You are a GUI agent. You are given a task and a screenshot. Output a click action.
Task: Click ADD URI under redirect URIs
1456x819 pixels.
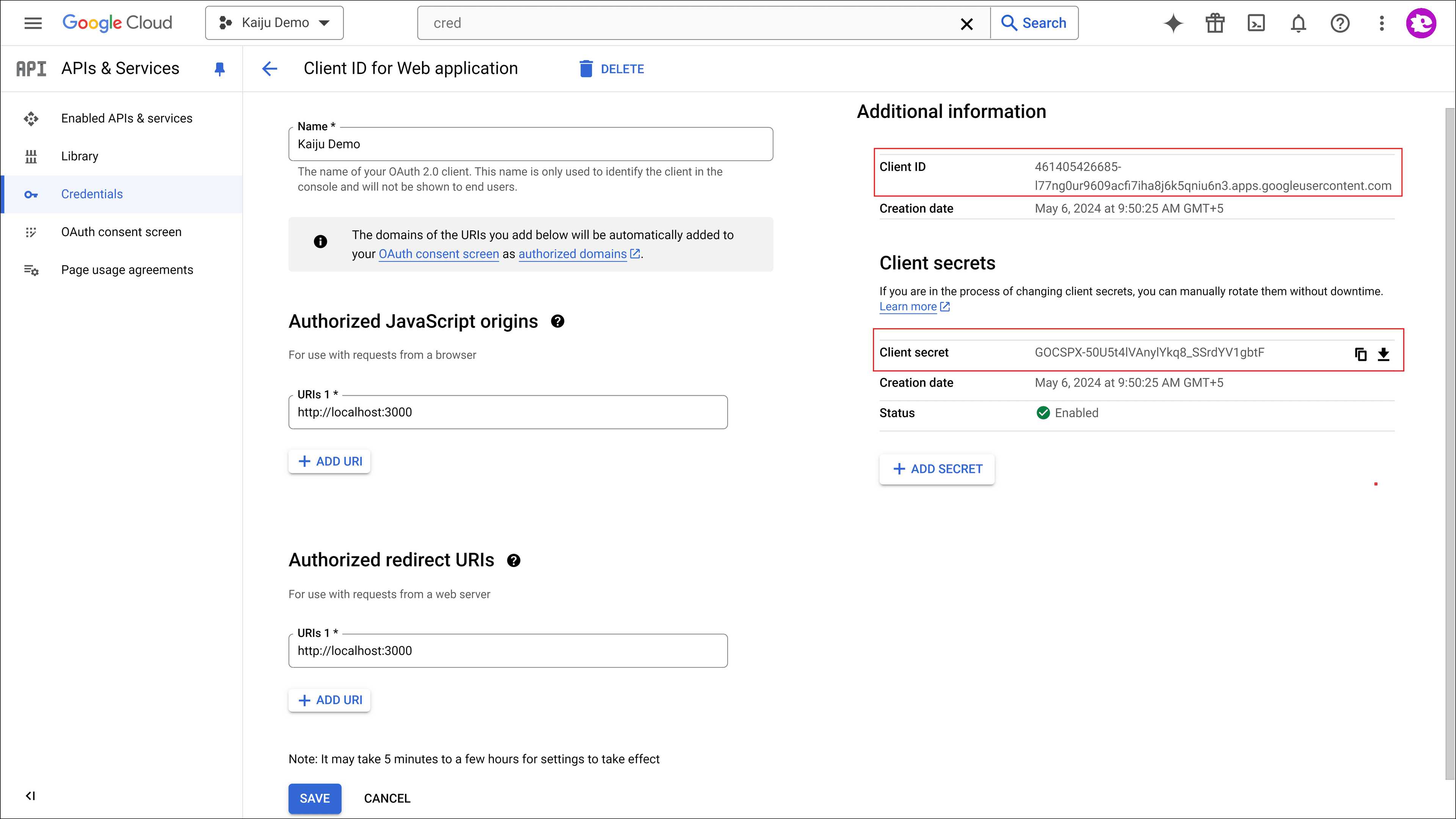click(329, 700)
